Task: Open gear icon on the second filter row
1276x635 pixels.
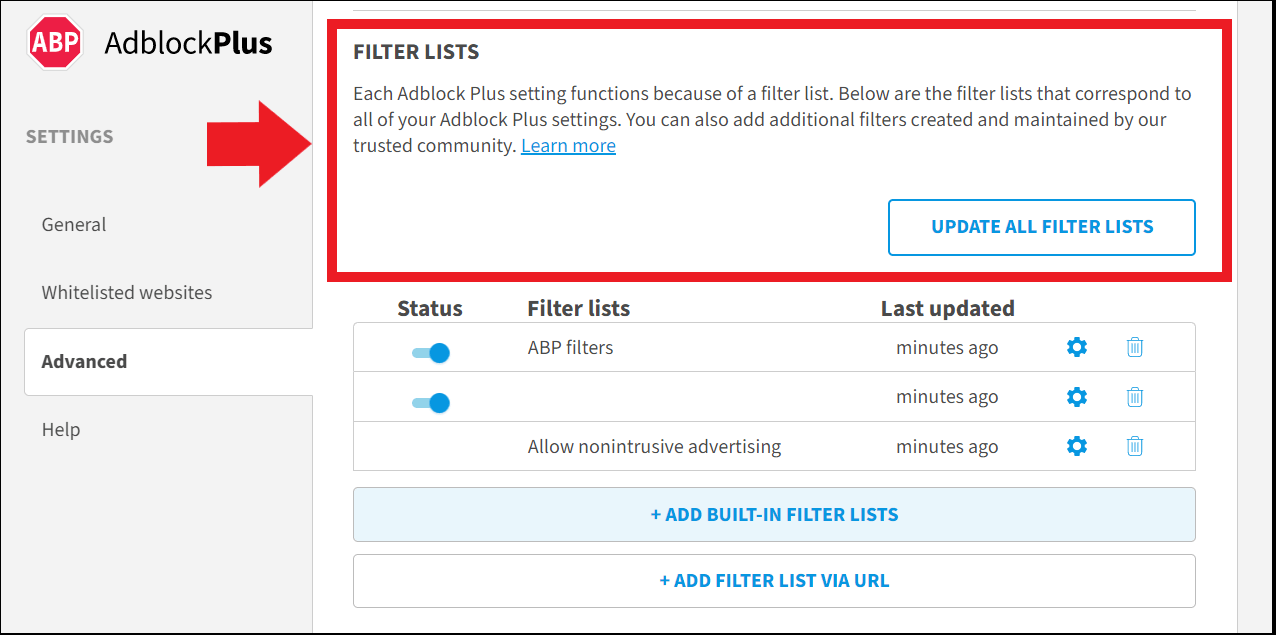Action: [x=1076, y=397]
